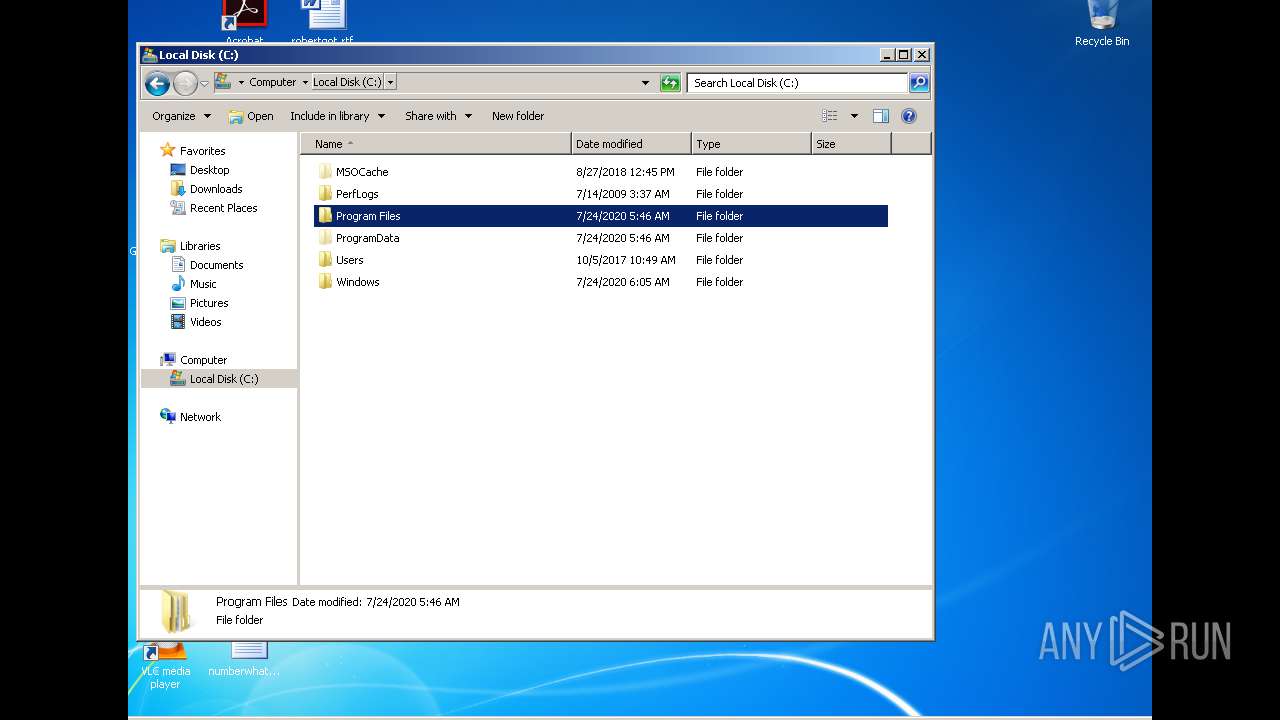Click New folder button
The image size is (1280, 720).
(518, 116)
